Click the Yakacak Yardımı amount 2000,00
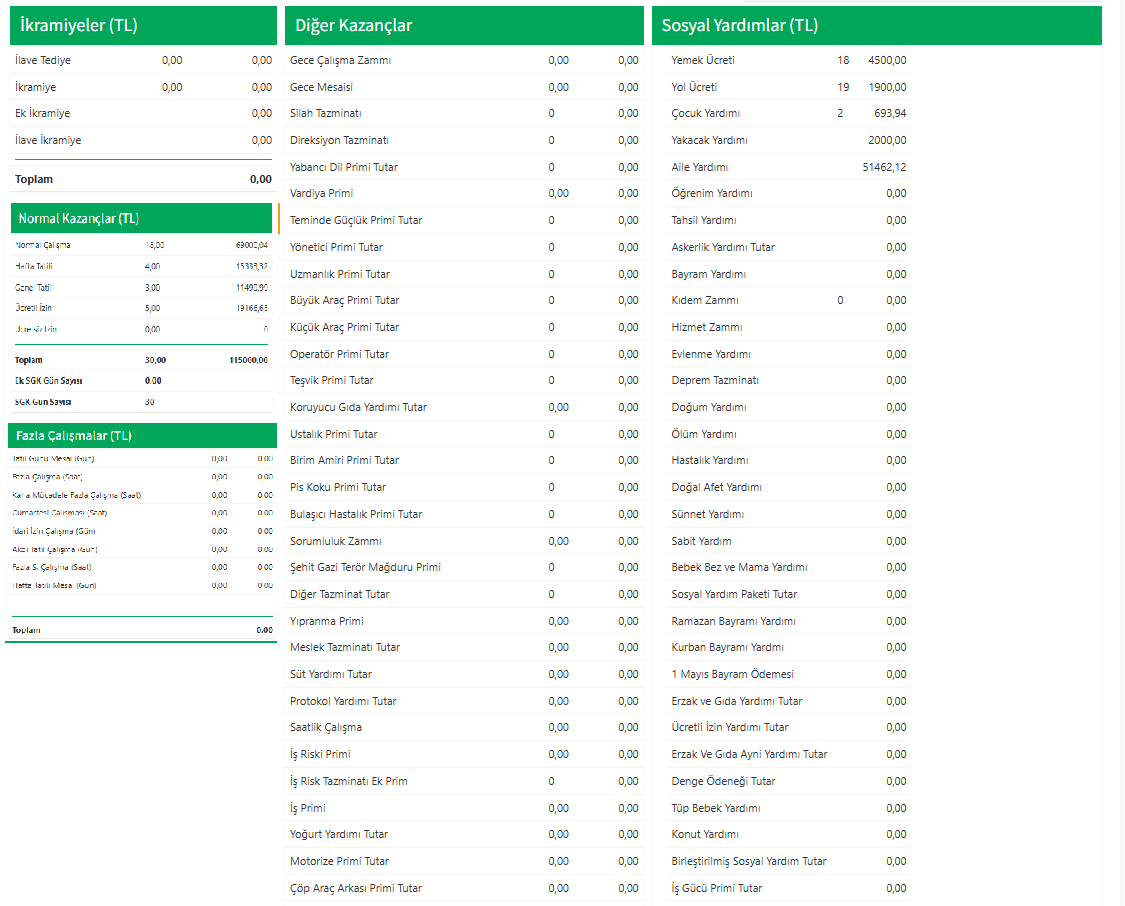Screen dimensions: 1125x906 pos(888,140)
